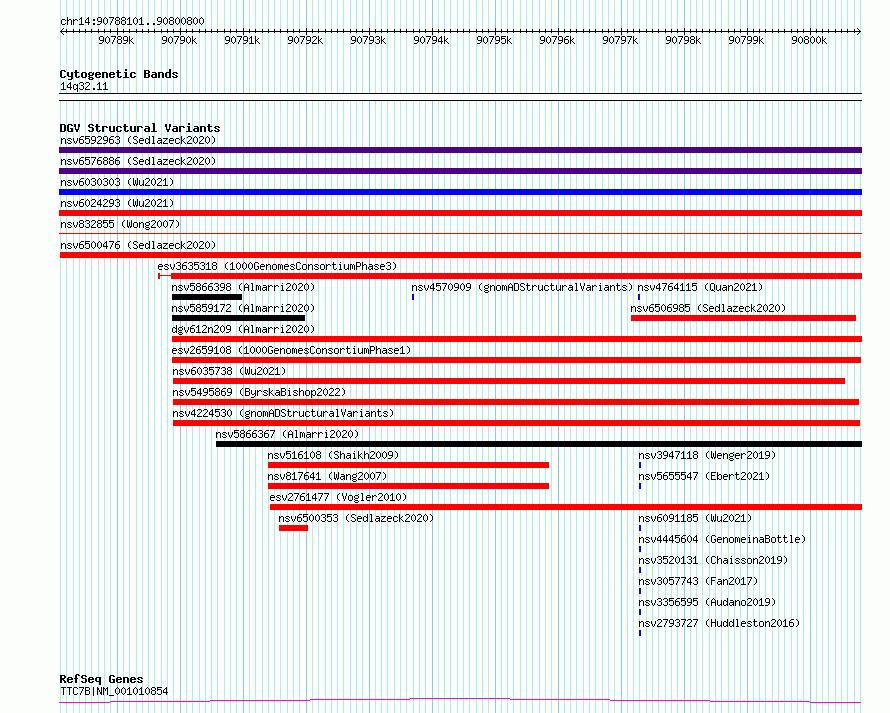
Task: Open variant nsv3947118 (Wenger2019) label
Action: click(x=707, y=455)
